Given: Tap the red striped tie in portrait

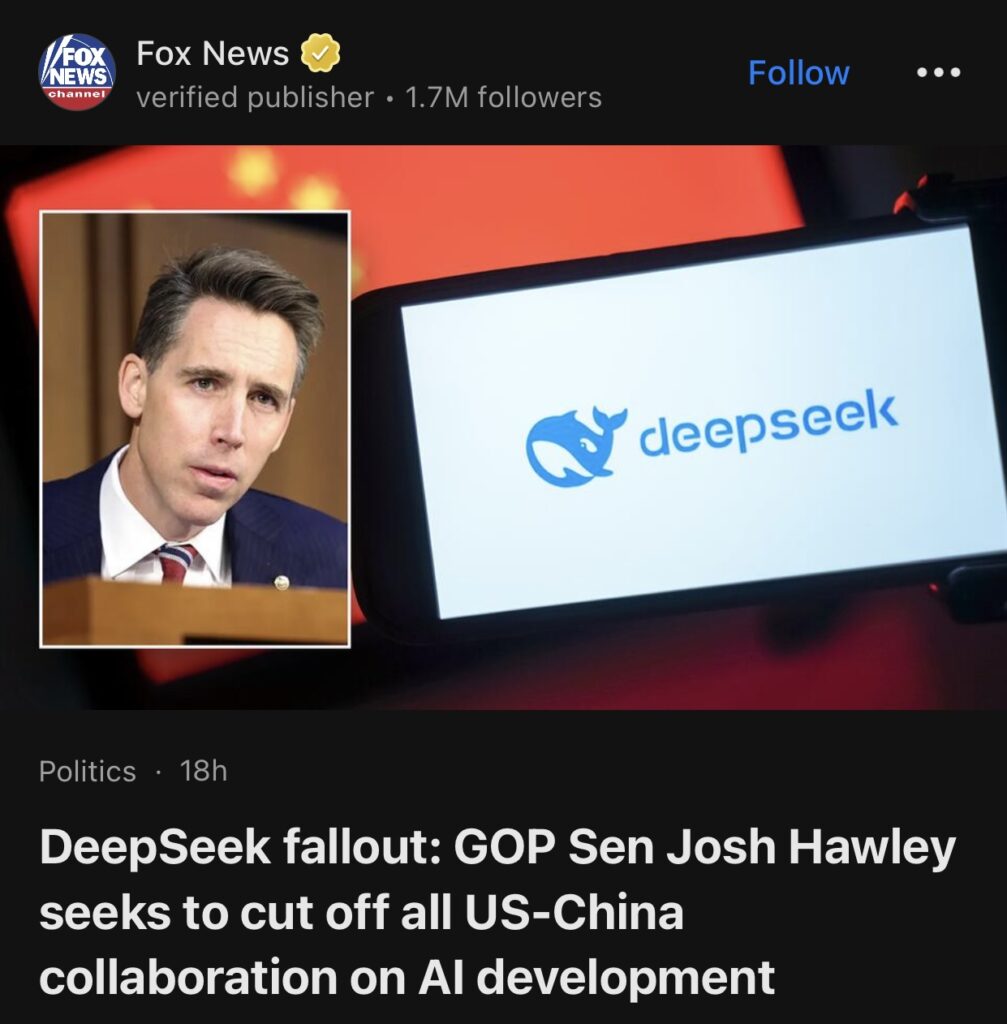Looking at the screenshot, I should coord(178,563).
